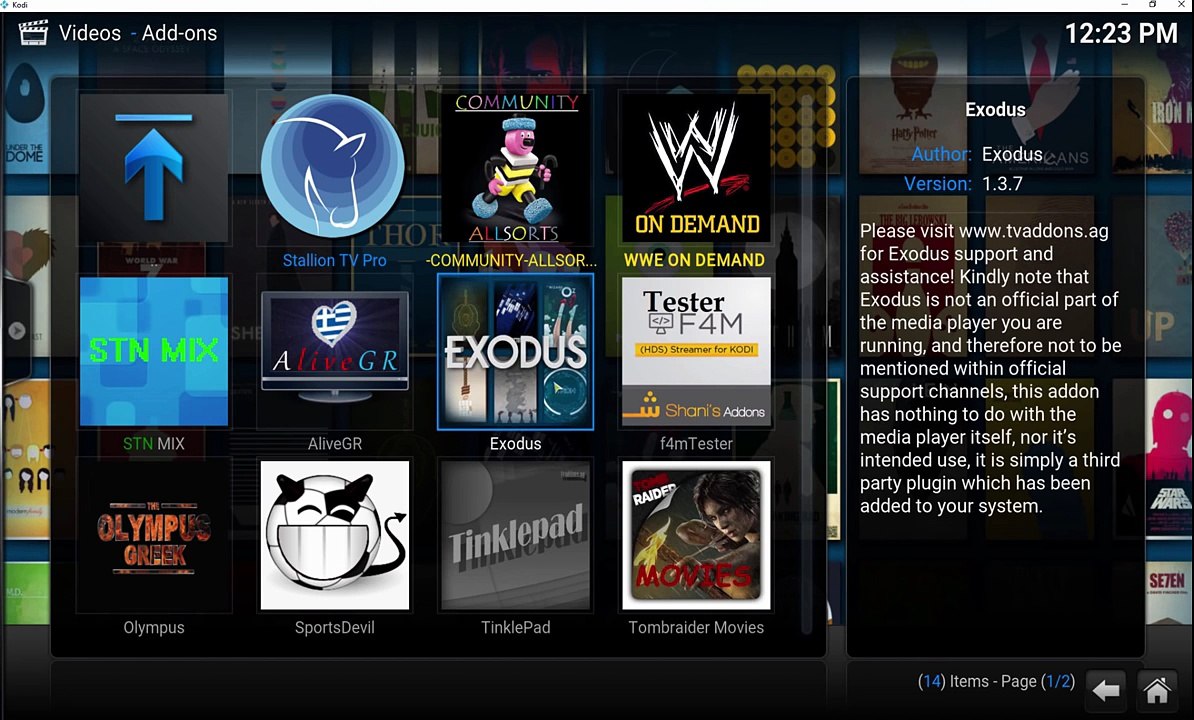The width and height of the screenshot is (1194, 720).
Task: Click the Exodus description text
Action: [990, 368]
